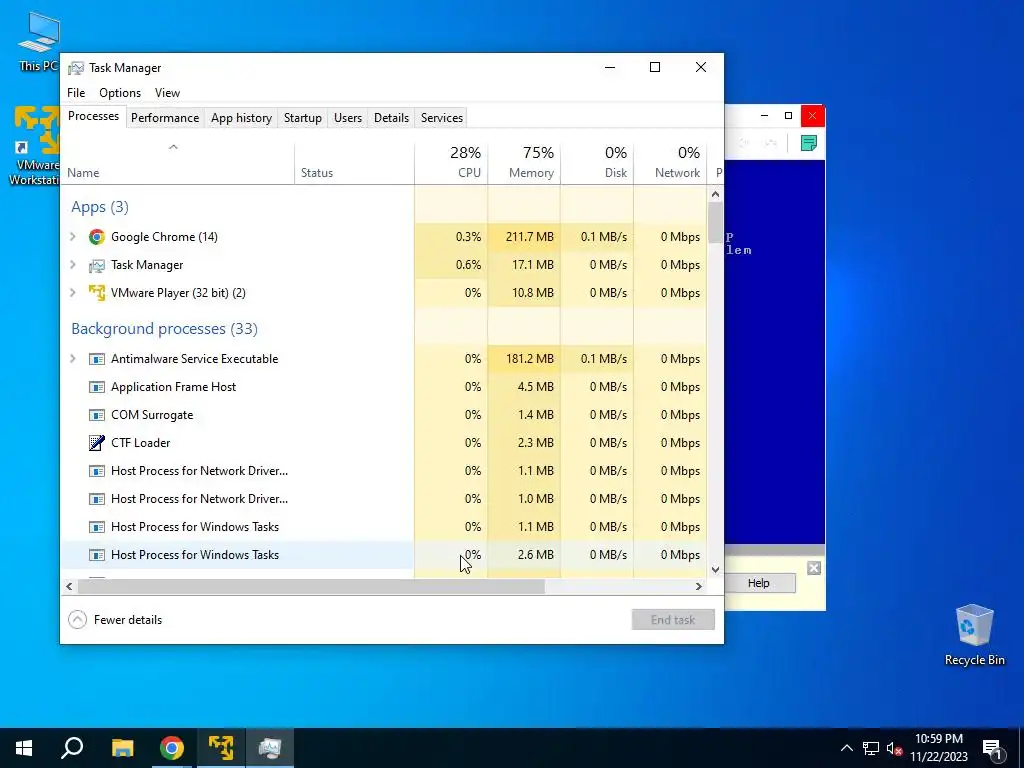
Task: Click Antimalware's 181.2 MB memory value
Action: 530,359
